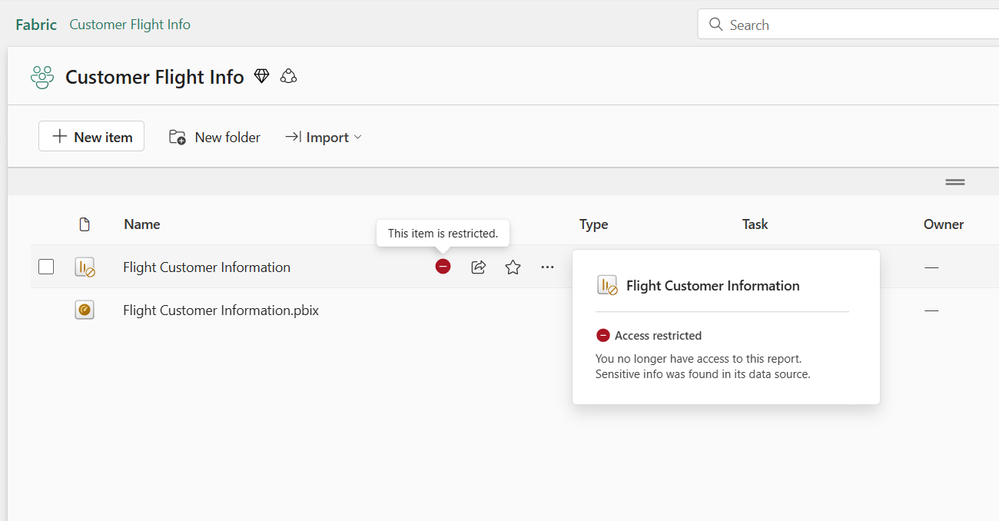This screenshot has width=999, height=521.
Task: Open the Flight Customer Information.pbix item
Action: pyautogui.click(x=221, y=310)
